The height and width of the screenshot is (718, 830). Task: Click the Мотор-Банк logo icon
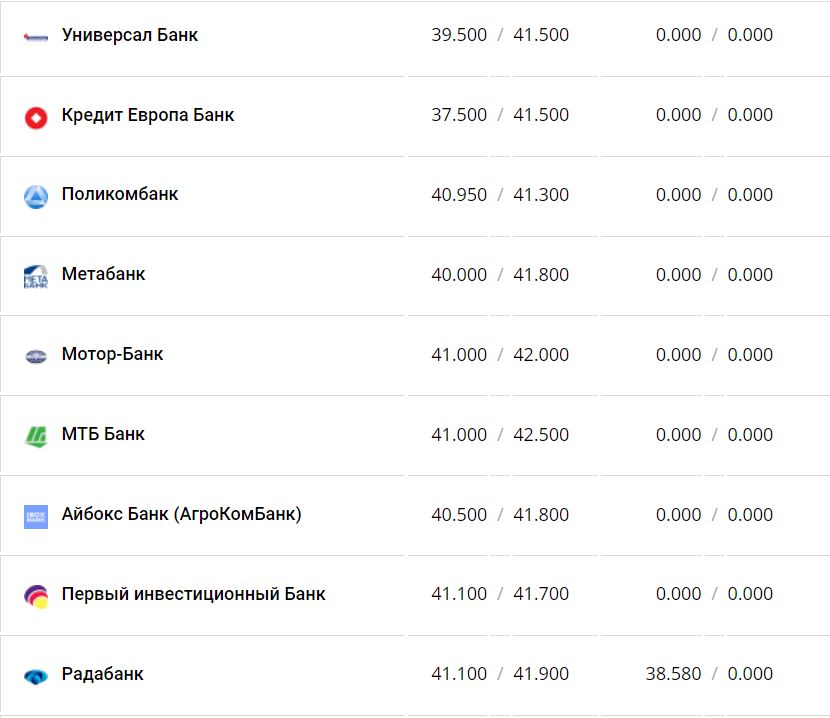click(36, 356)
